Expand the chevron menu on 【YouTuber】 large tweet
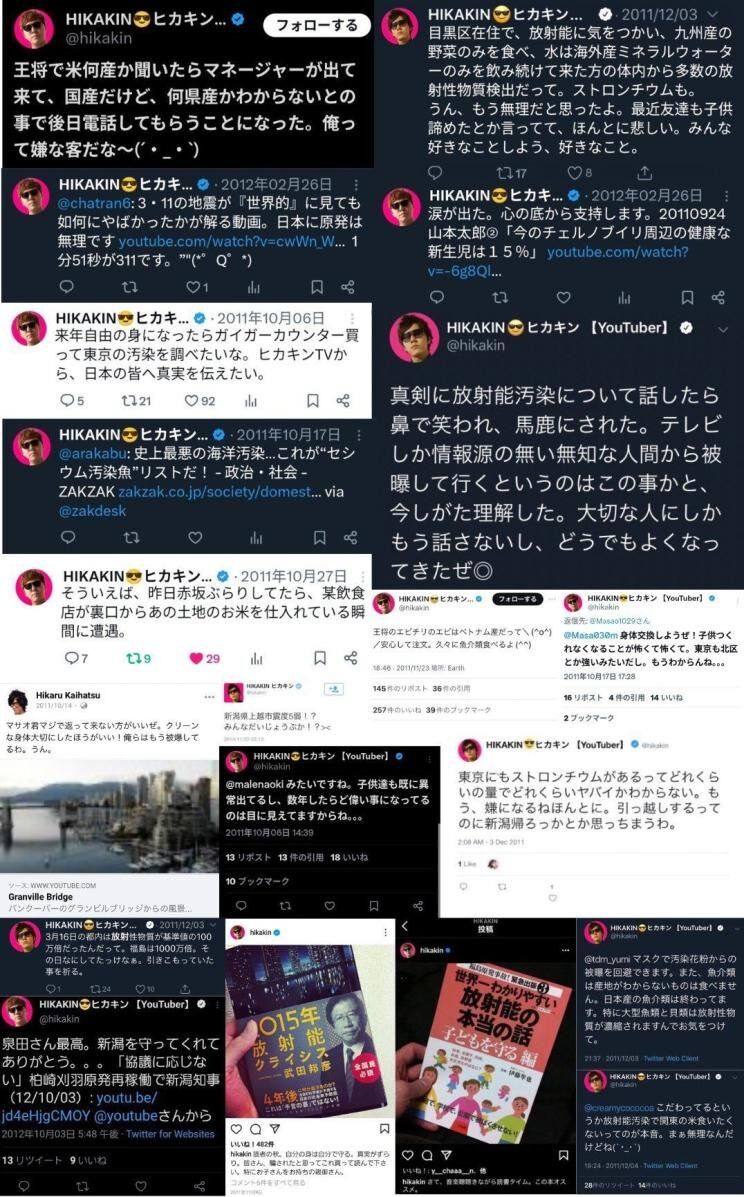744x1197 pixels. click(722, 329)
